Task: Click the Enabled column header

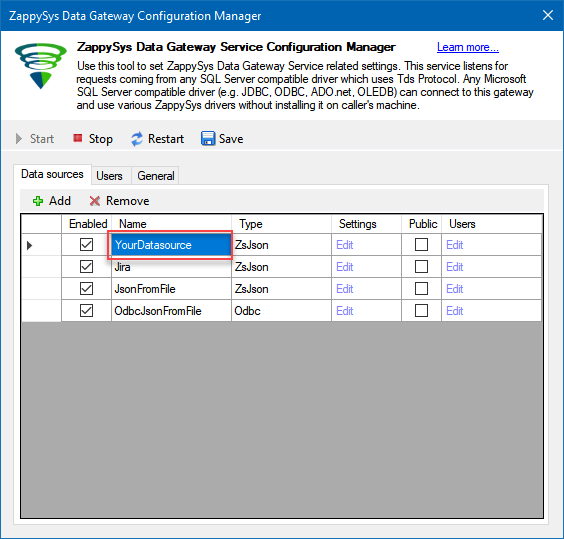Action: tap(87, 224)
